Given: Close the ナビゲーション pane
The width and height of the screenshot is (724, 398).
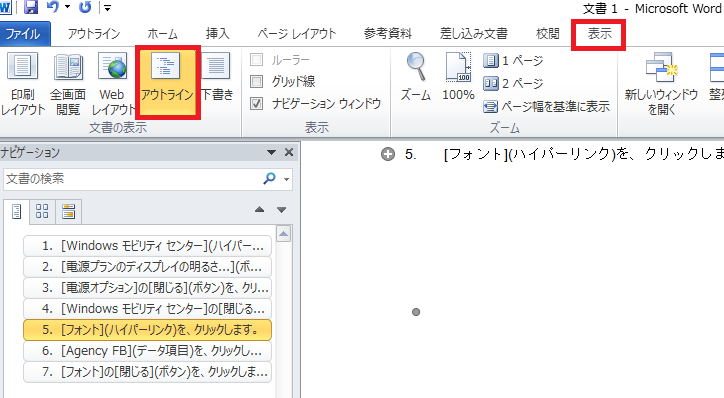Looking at the screenshot, I should click(x=289, y=152).
